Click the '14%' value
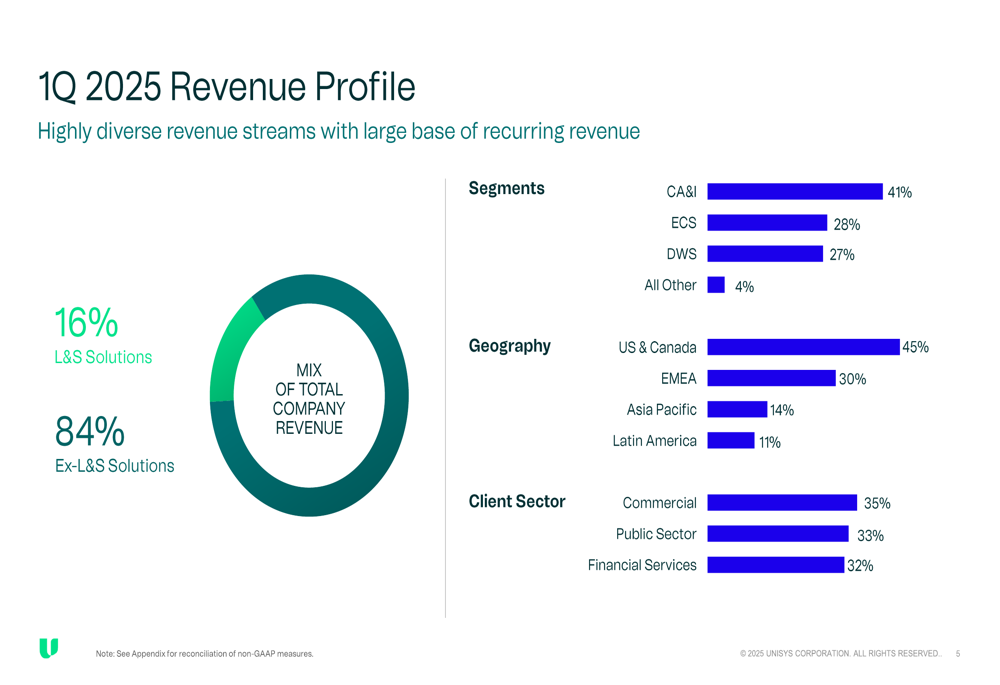This screenshot has height=685, width=1000. pos(782,411)
